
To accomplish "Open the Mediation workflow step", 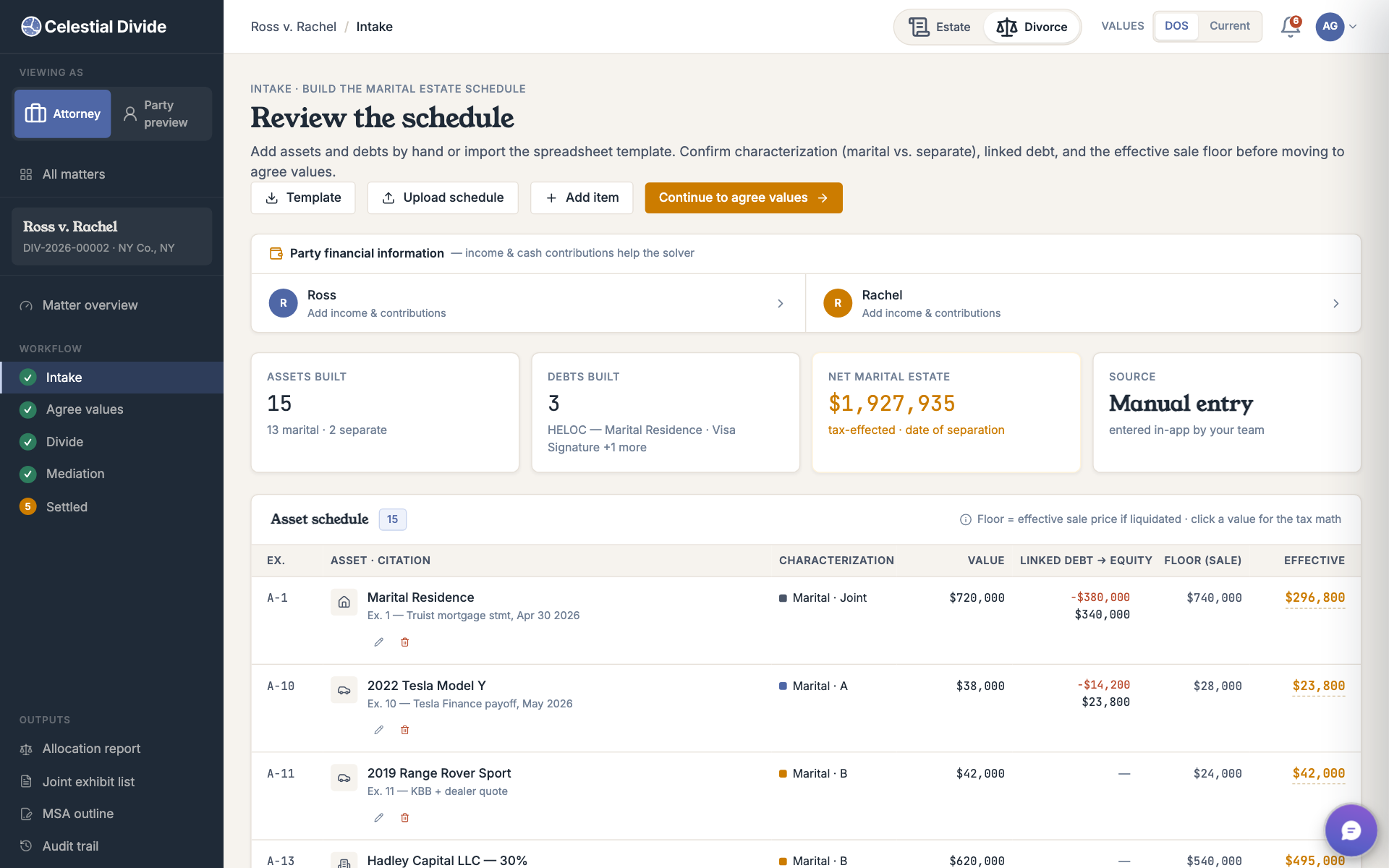I will 111,474.
